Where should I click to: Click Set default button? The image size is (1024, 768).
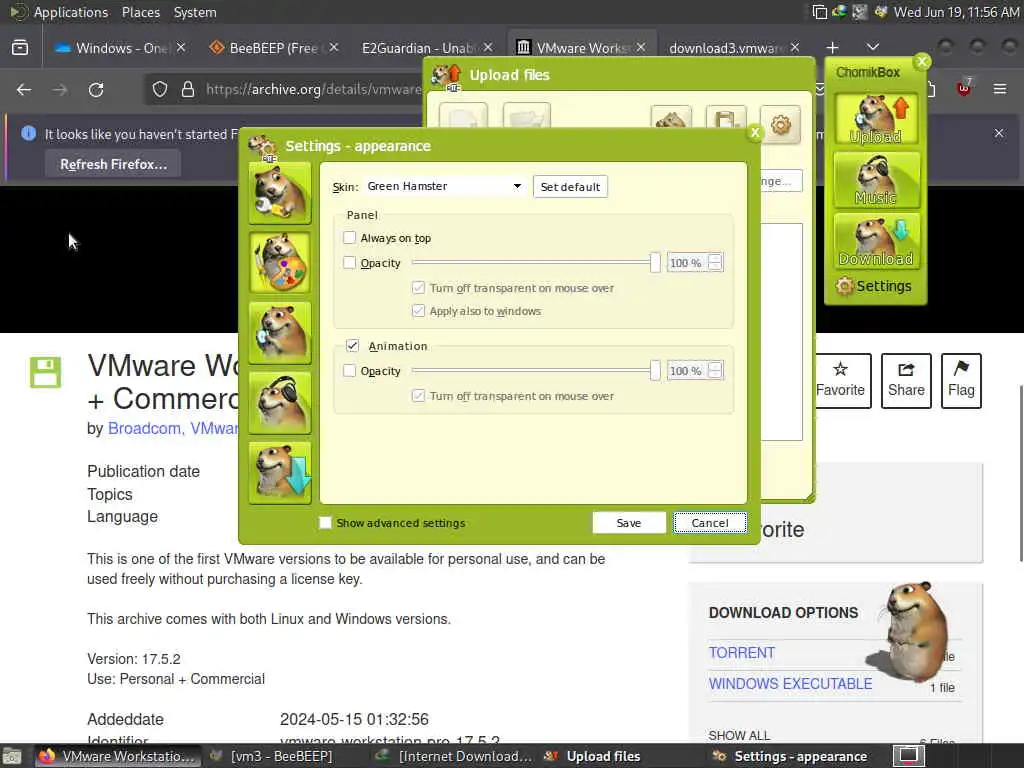(x=570, y=187)
